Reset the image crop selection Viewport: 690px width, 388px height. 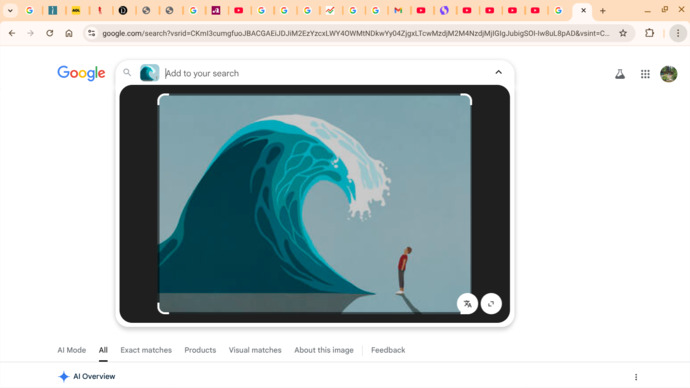491,304
